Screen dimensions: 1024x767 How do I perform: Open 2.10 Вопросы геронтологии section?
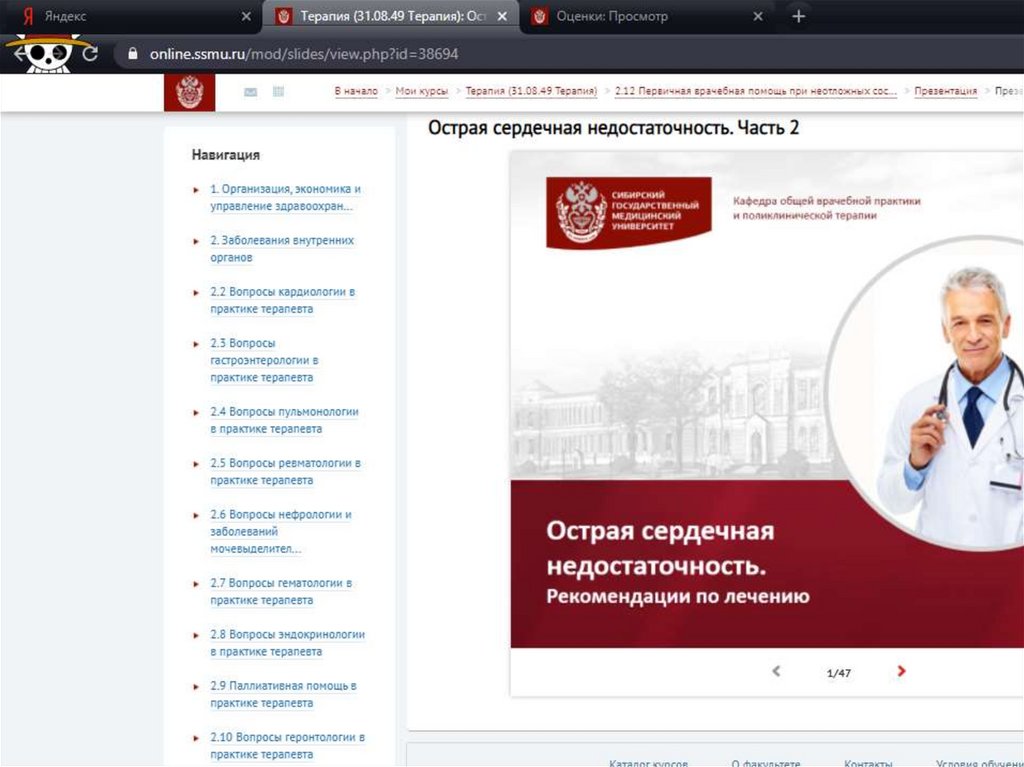coord(287,745)
